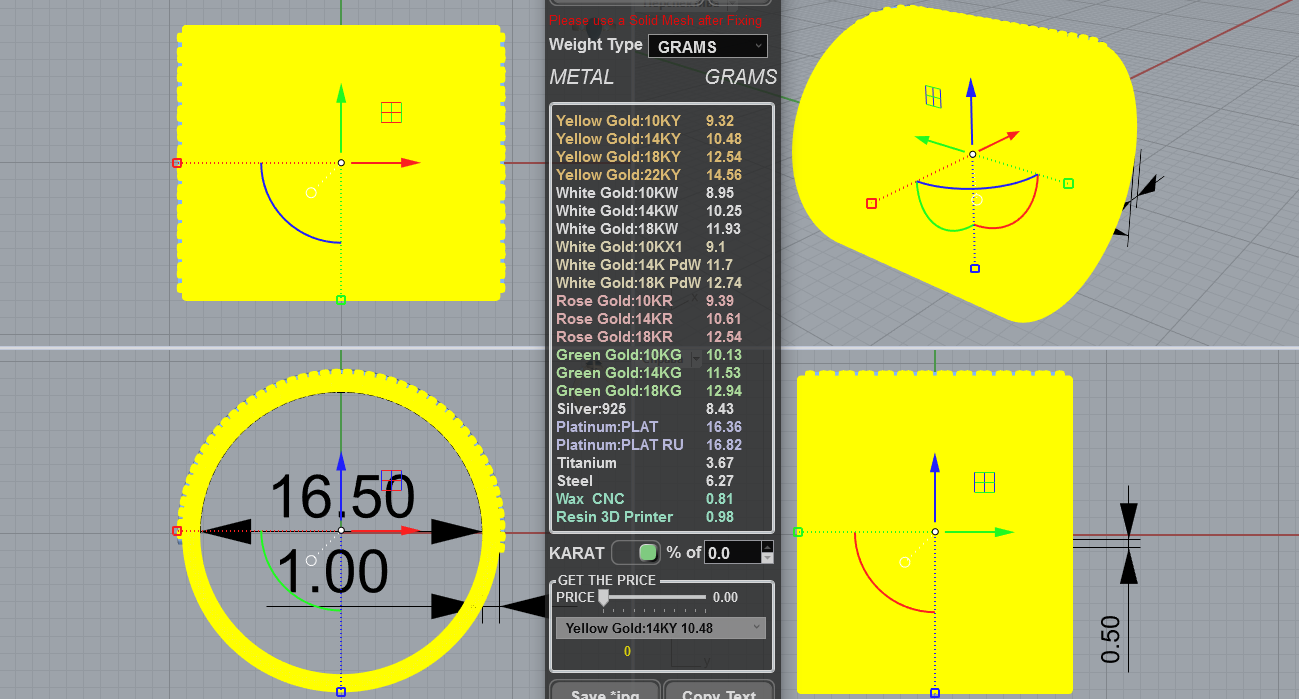Click green gumball arrow in perspective viewport

click(924, 141)
